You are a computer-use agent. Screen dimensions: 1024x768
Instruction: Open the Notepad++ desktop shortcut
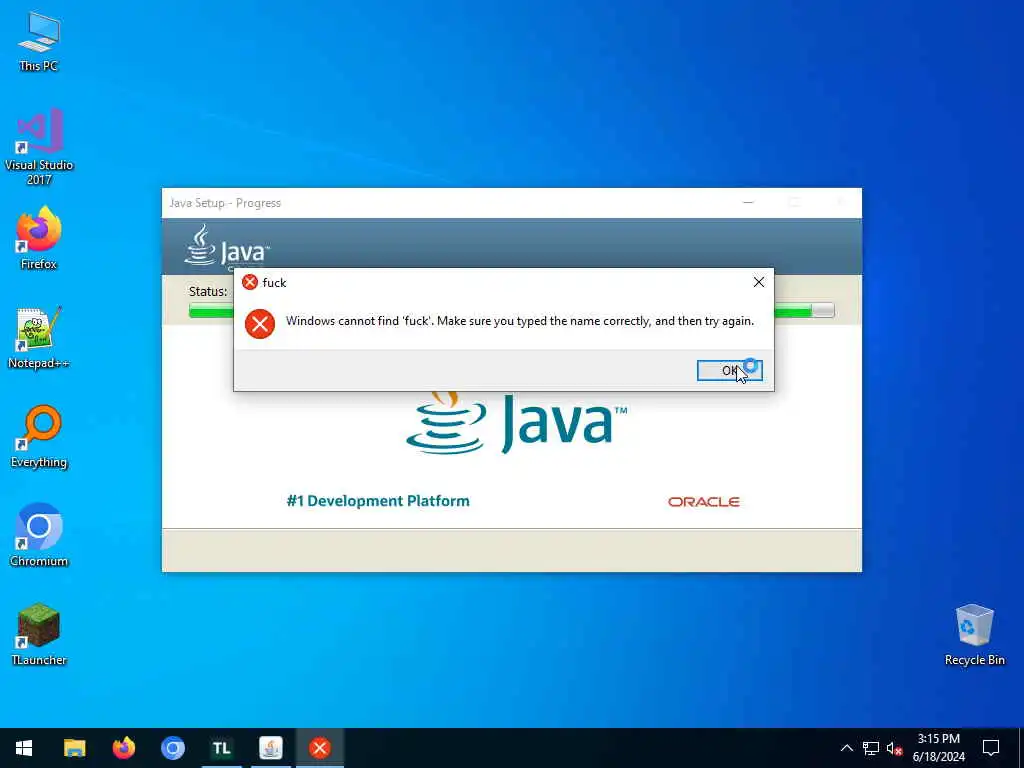(x=39, y=338)
